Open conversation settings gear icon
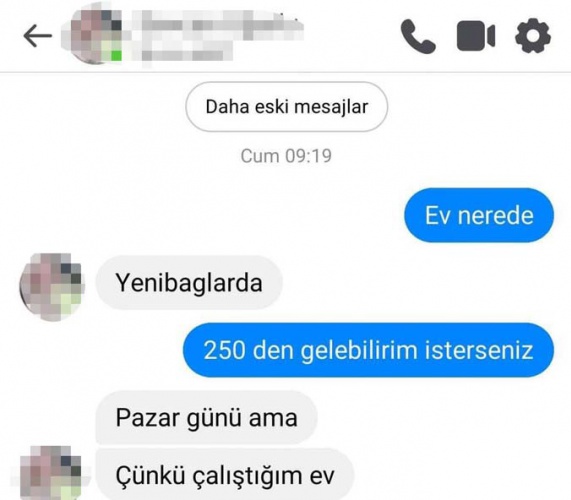Image resolution: width=571 pixels, height=500 pixels. (532, 36)
